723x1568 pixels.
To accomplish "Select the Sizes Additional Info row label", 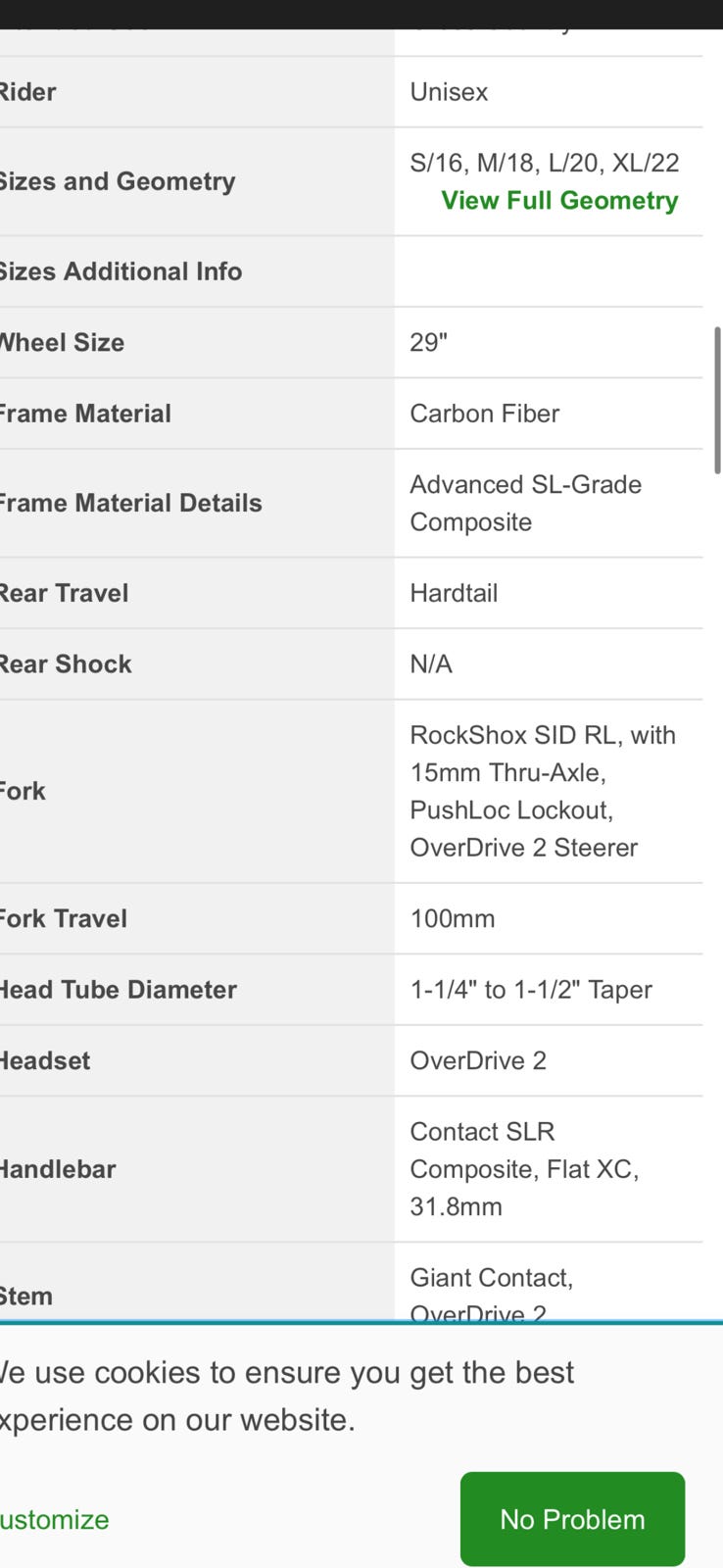I will coord(120,271).
